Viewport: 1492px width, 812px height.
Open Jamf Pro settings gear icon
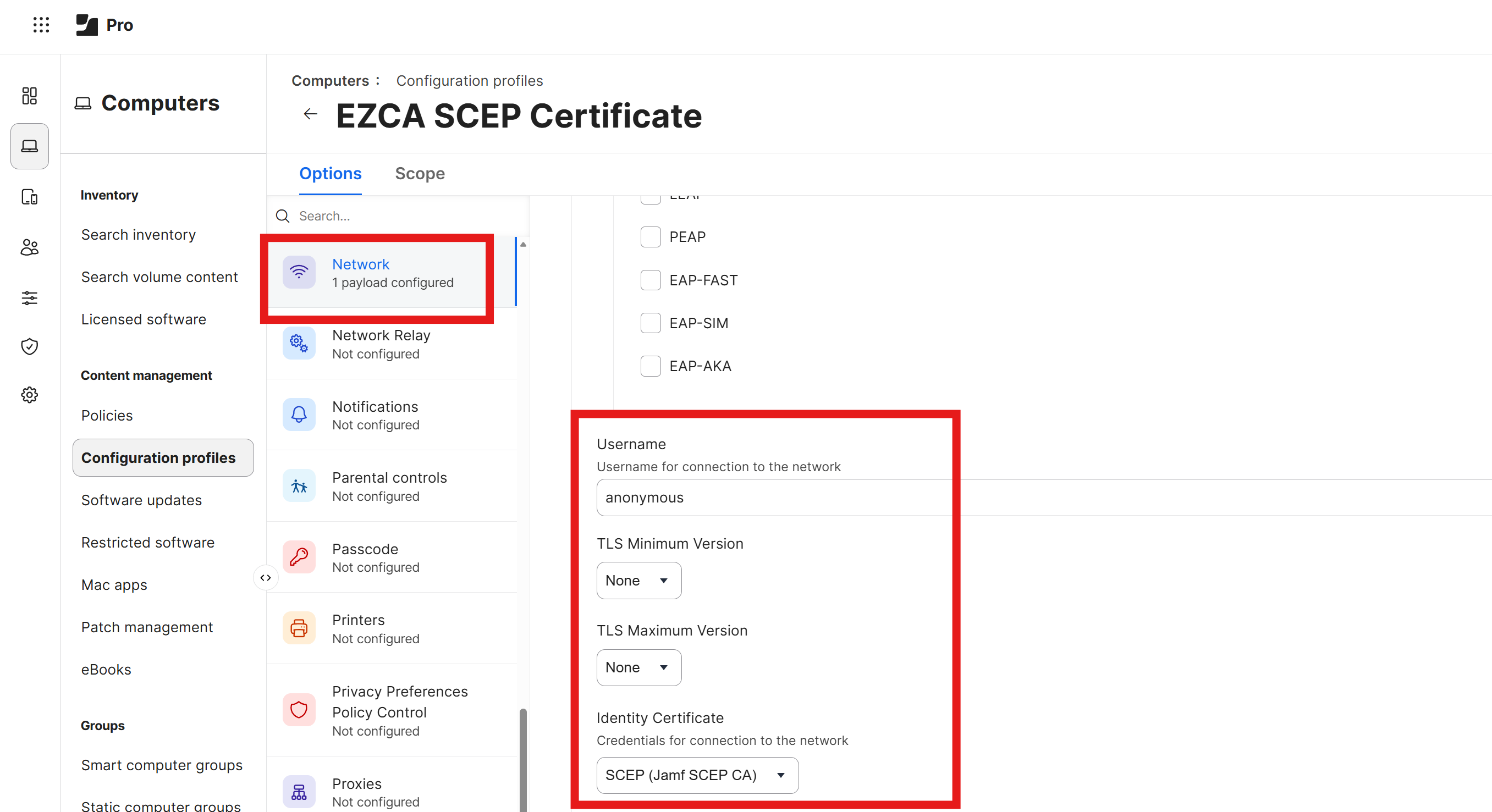[30, 394]
